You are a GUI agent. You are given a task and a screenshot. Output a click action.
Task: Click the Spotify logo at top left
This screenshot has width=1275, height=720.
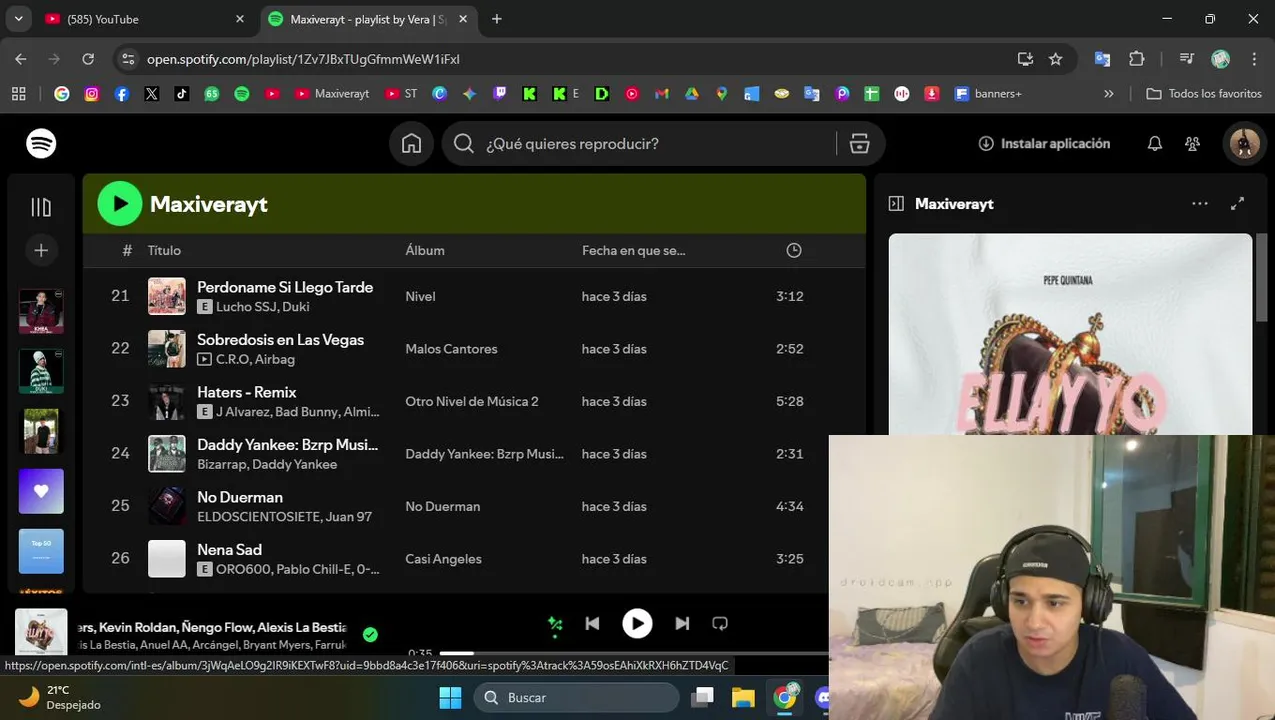point(41,144)
